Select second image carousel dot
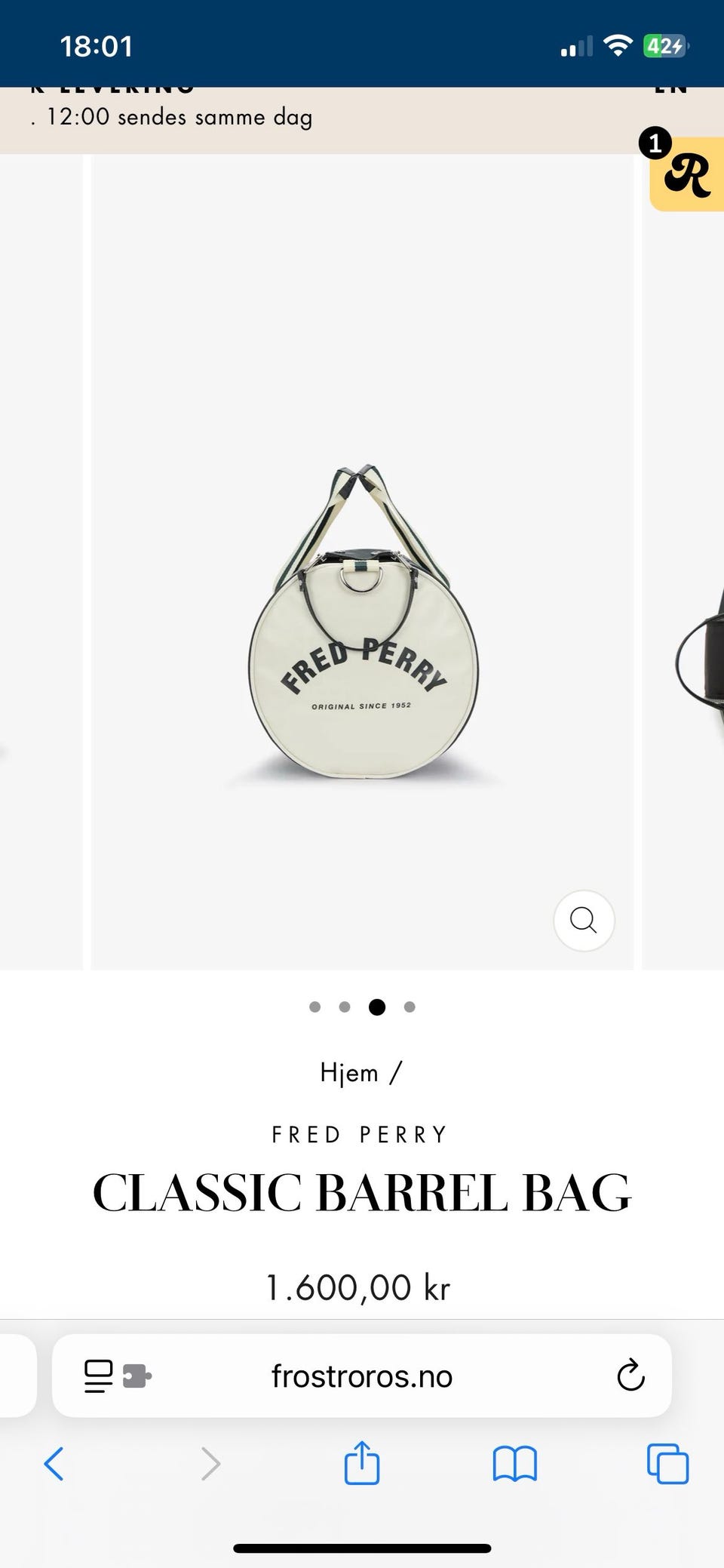Image resolution: width=724 pixels, height=1568 pixels. [x=345, y=1007]
